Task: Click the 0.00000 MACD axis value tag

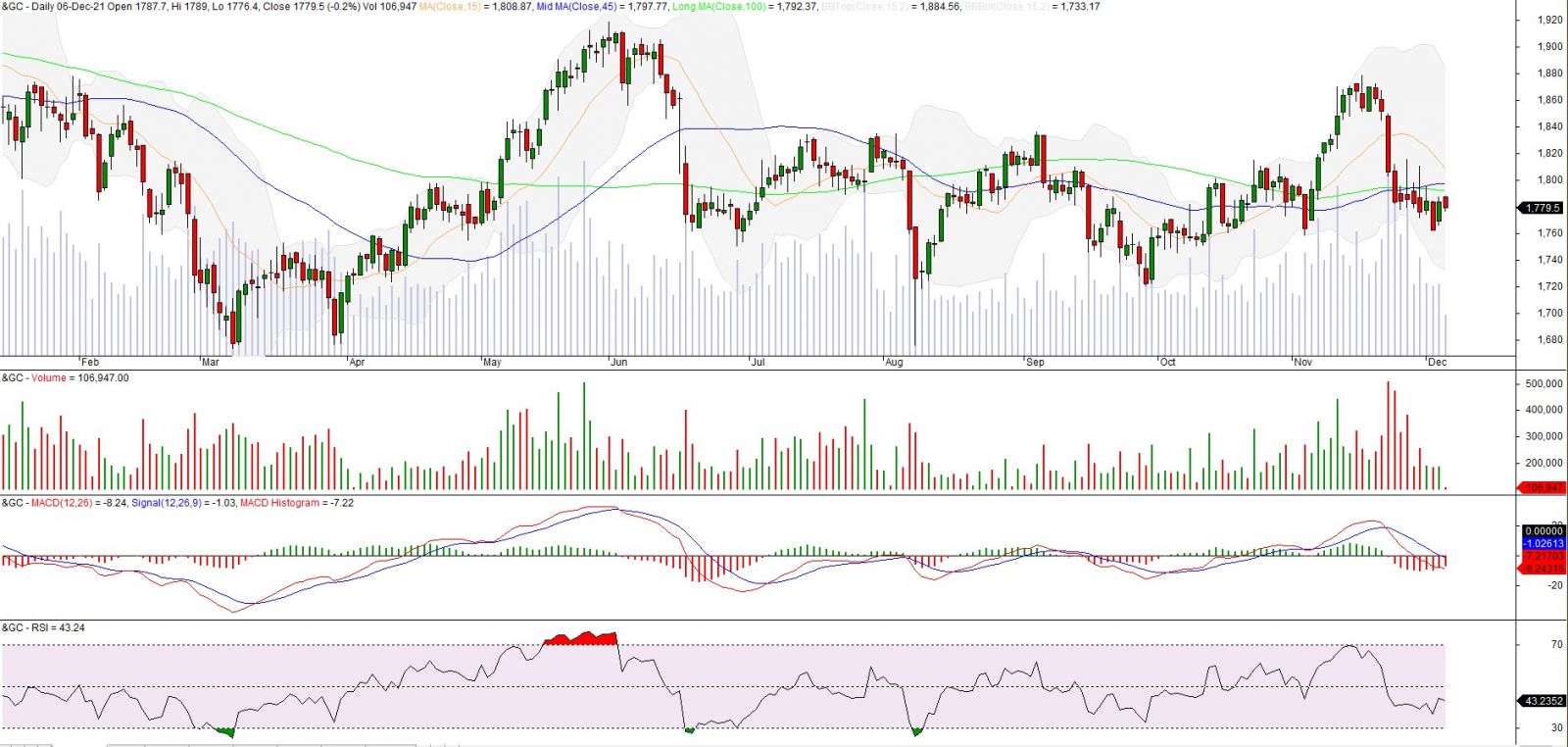Action: [1543, 530]
